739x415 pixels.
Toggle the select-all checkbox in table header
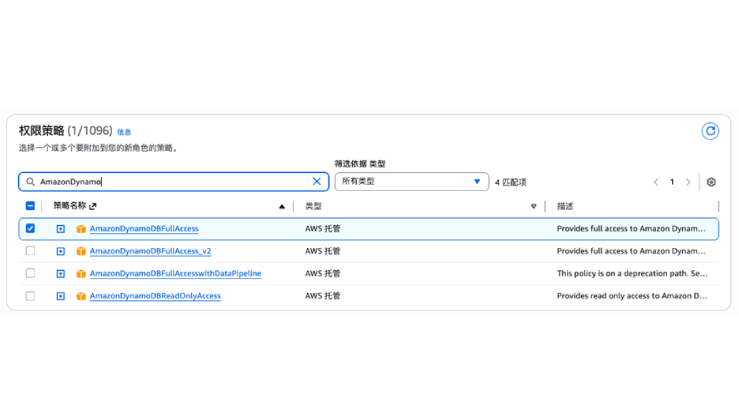coord(30,206)
